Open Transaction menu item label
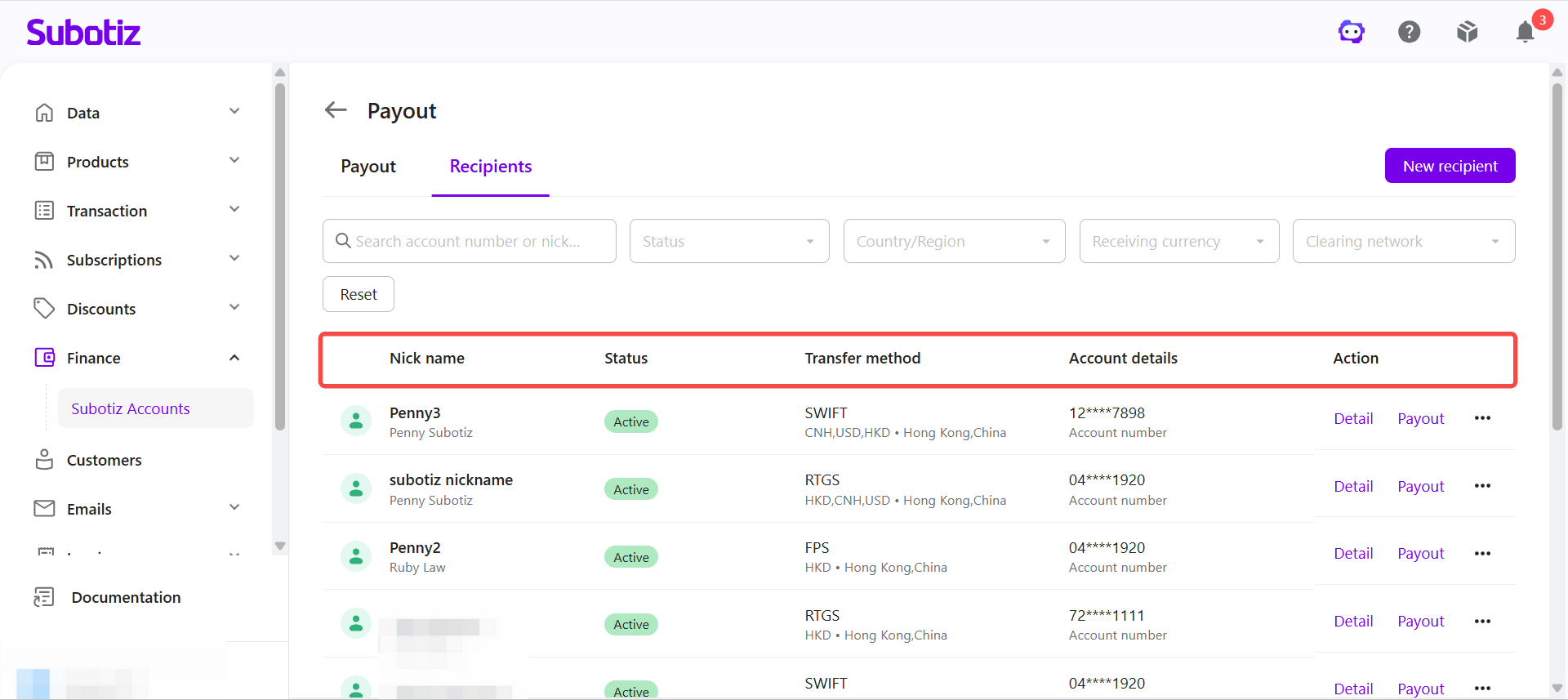This screenshot has height=700, width=1568. click(x=107, y=212)
